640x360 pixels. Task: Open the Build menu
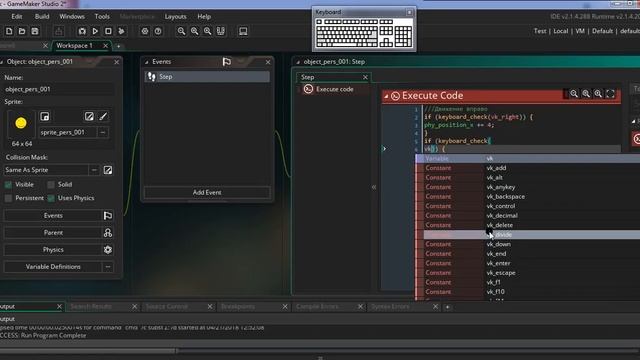pyautogui.click(x=42, y=17)
